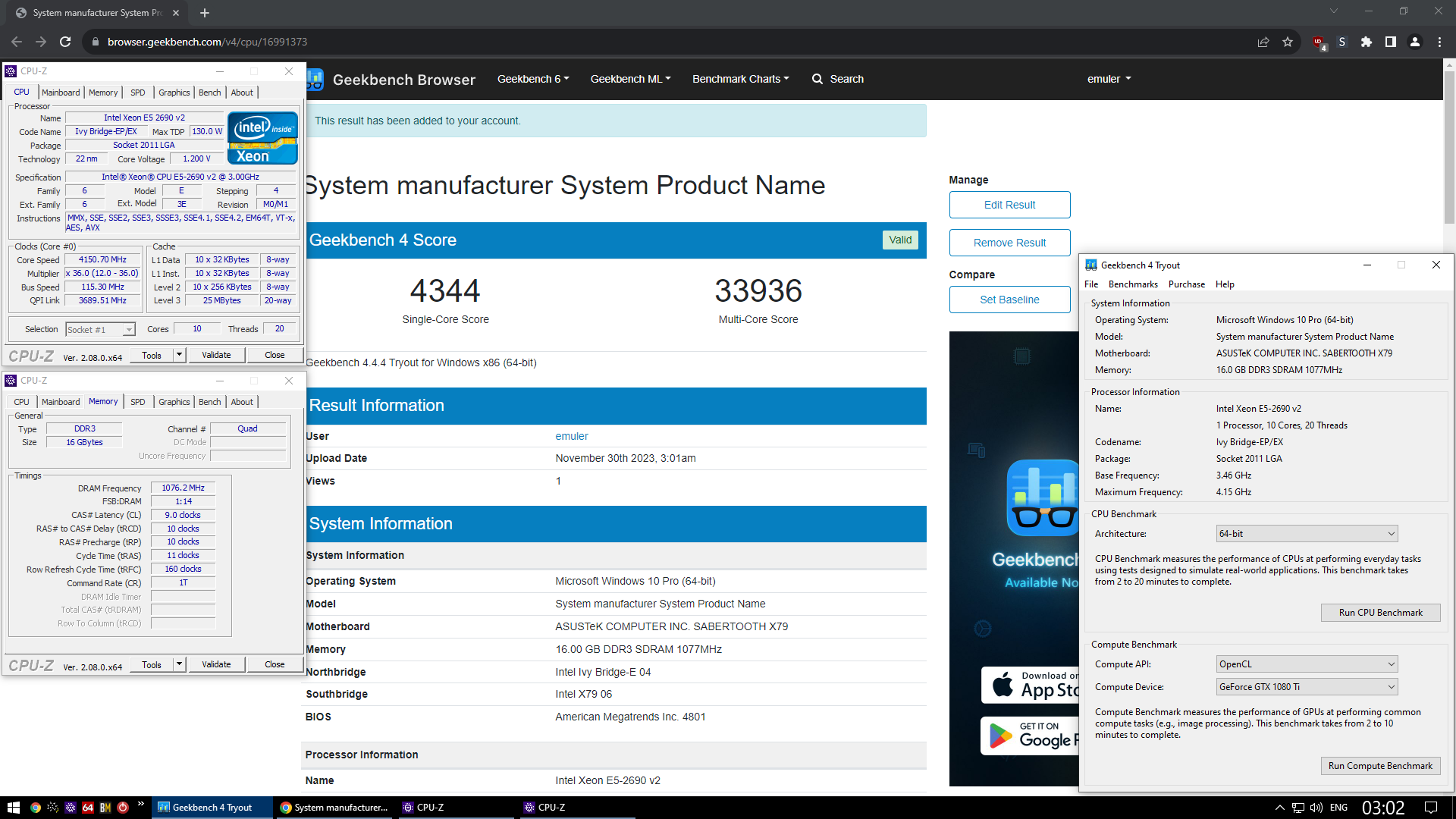
Task: Open the red power icon in taskbar
Action: [123, 808]
